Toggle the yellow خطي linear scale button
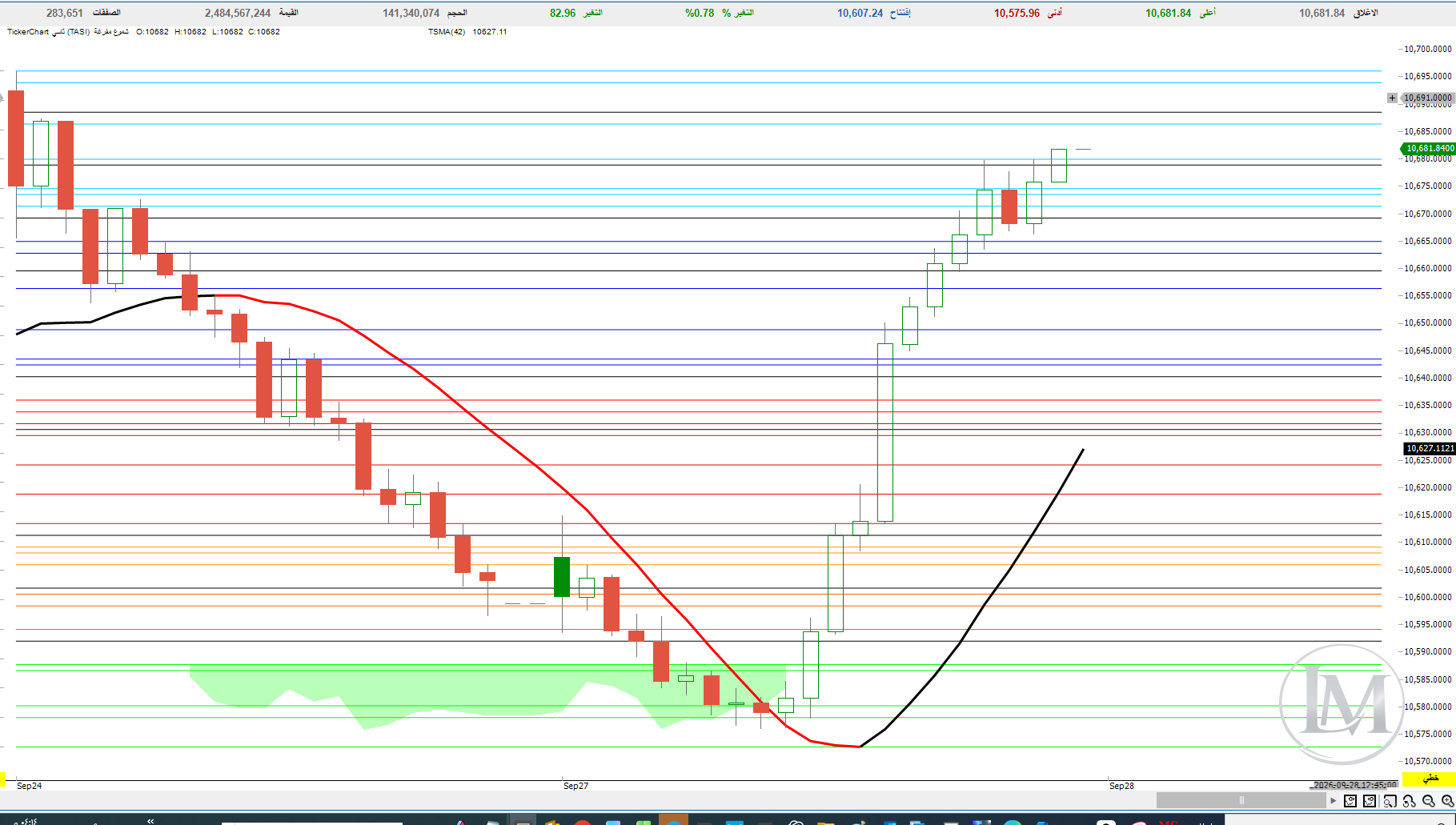The image size is (1456, 825). (x=1429, y=779)
